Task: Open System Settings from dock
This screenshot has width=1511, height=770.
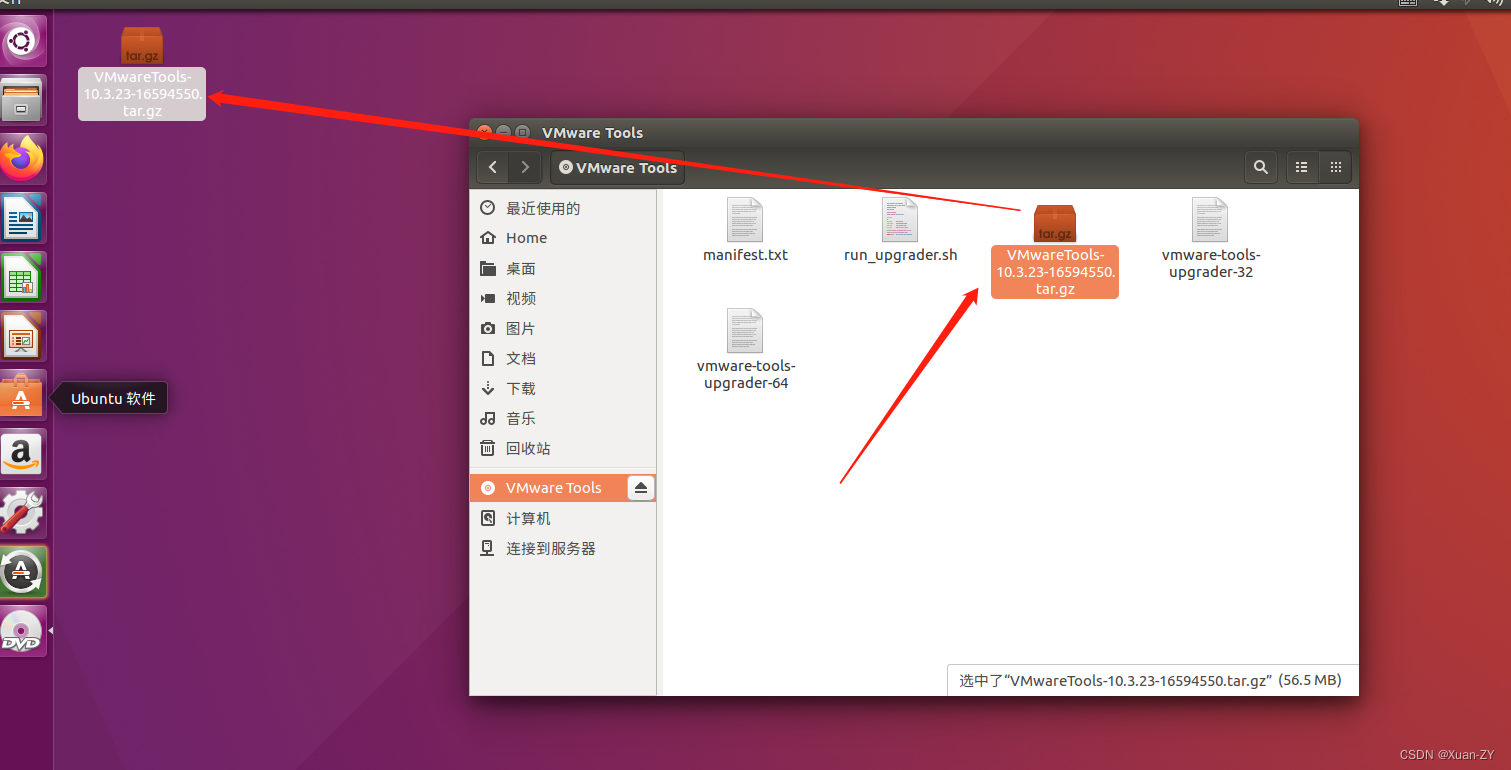Action: tap(22, 513)
